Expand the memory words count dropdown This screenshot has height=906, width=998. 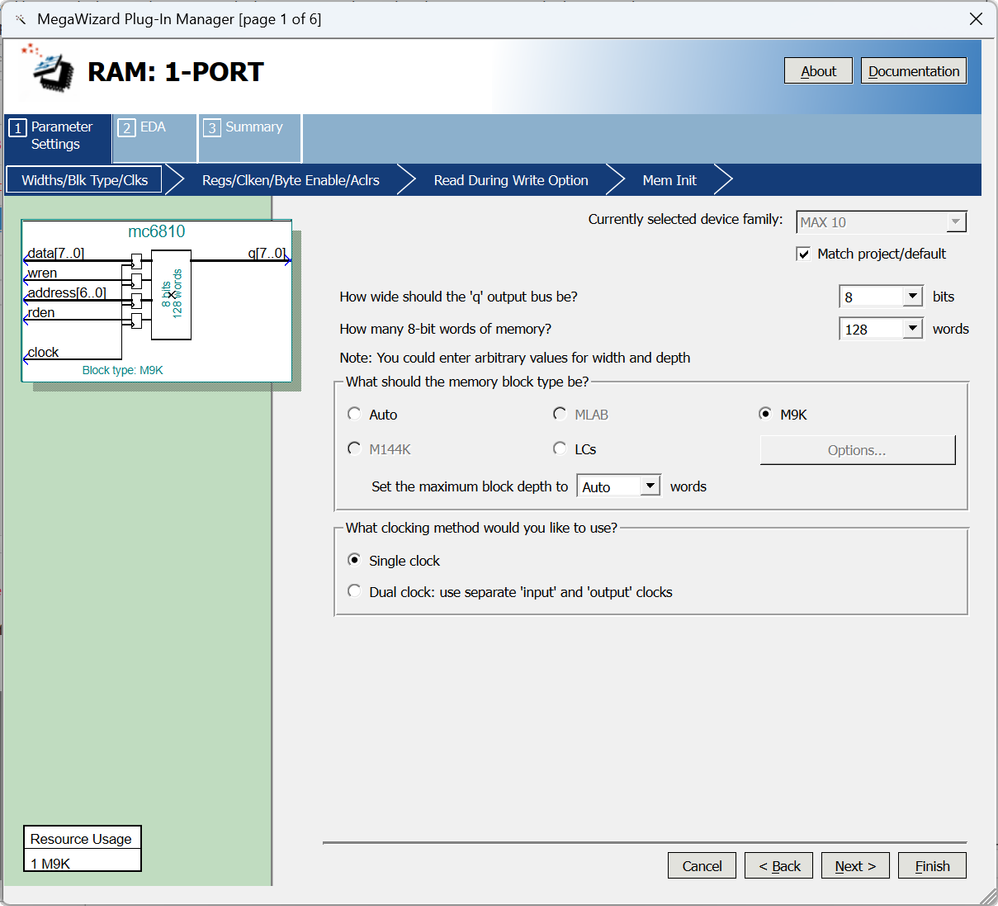click(x=911, y=329)
